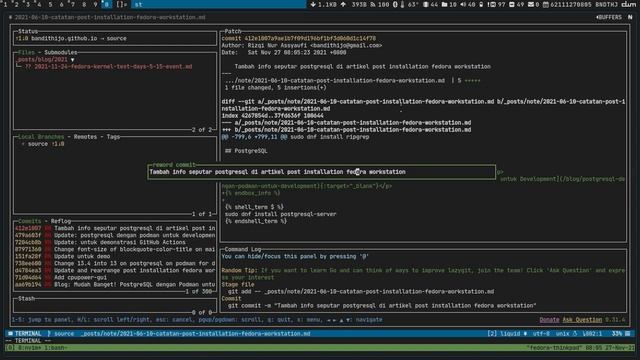
Task: Click the download speed arrow icon in the top bar
Action: click(x=313, y=4)
